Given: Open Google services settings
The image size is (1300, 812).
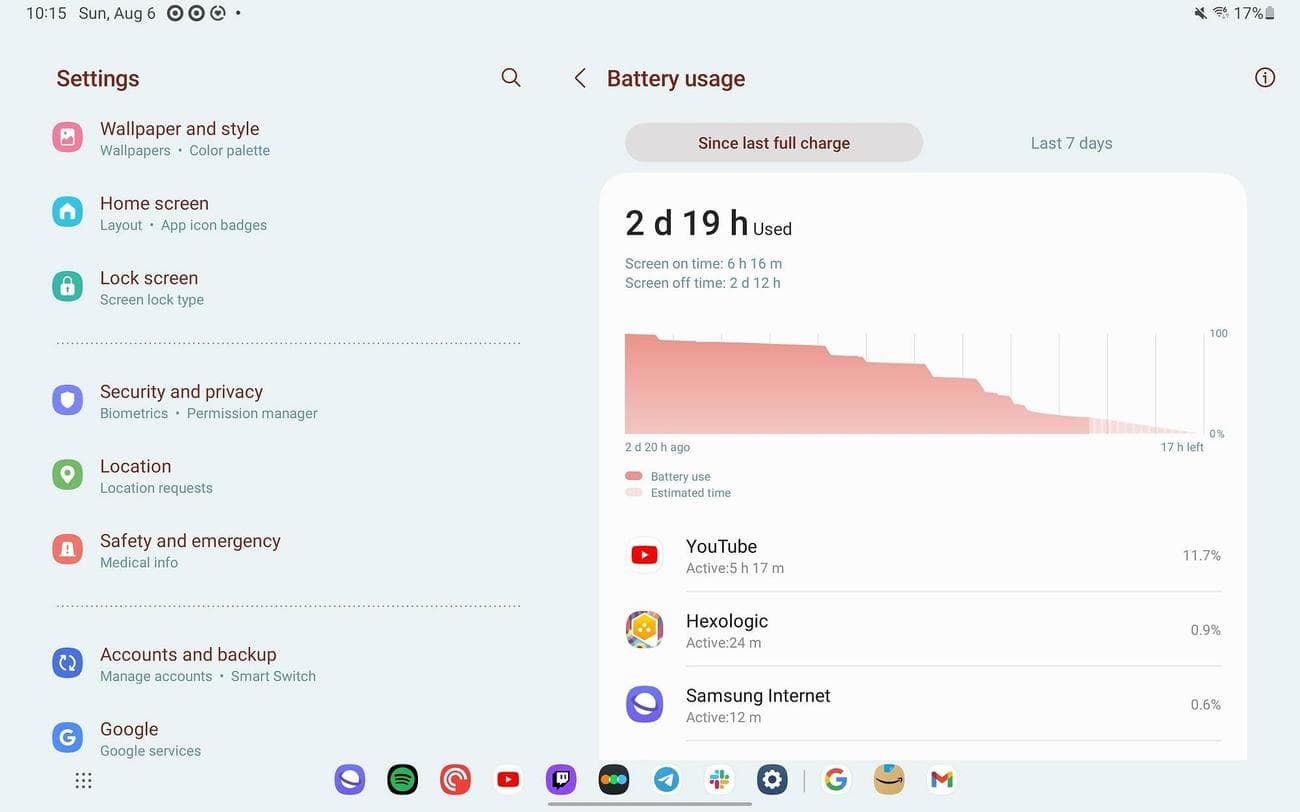Looking at the screenshot, I should pos(129,739).
